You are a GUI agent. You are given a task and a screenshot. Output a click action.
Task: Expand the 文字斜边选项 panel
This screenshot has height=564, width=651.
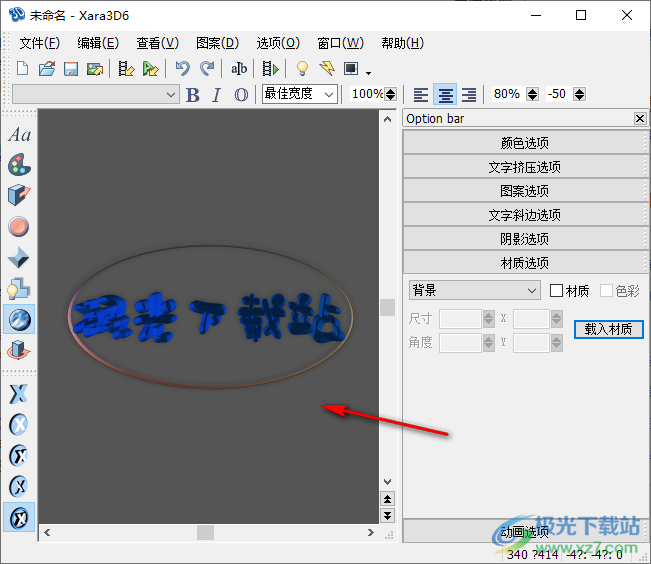coord(525,215)
